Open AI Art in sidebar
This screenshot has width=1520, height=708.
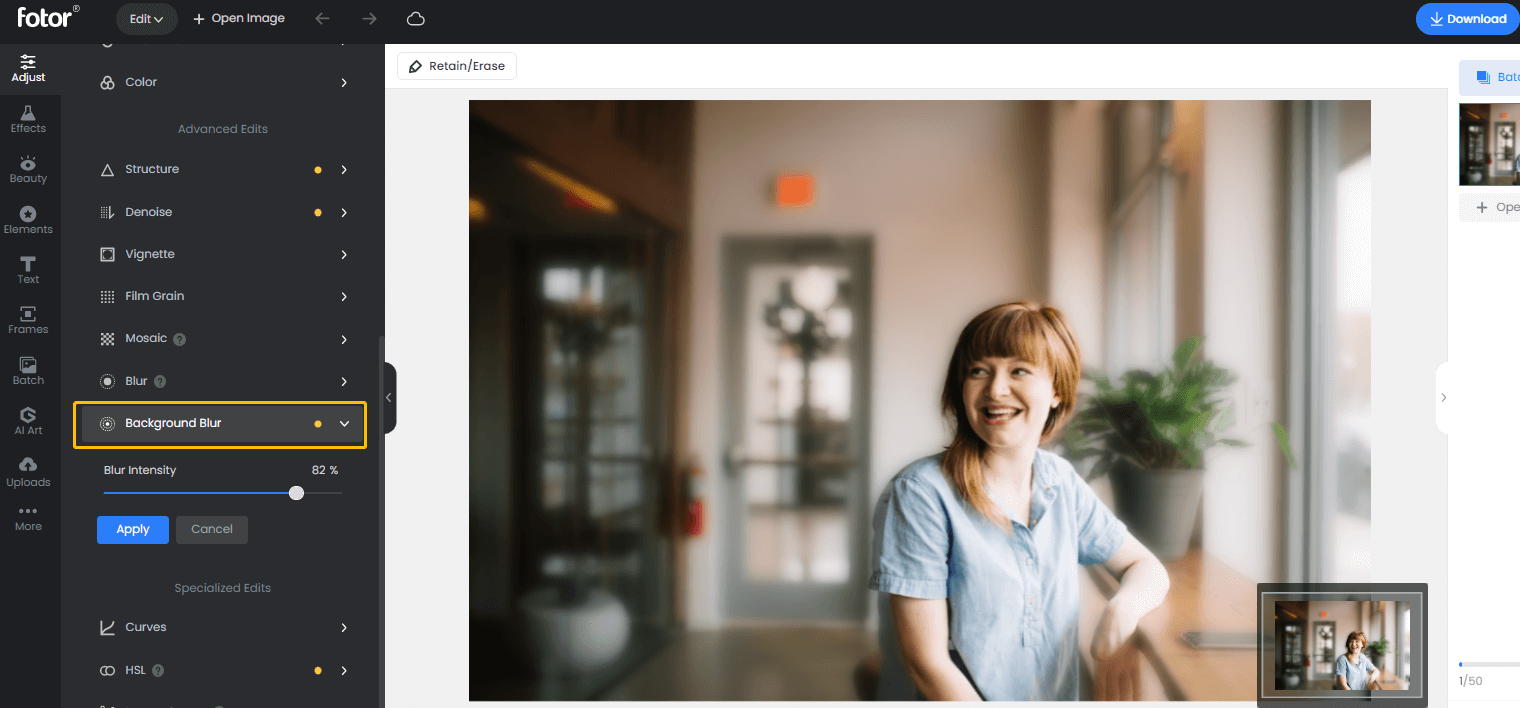click(x=28, y=421)
